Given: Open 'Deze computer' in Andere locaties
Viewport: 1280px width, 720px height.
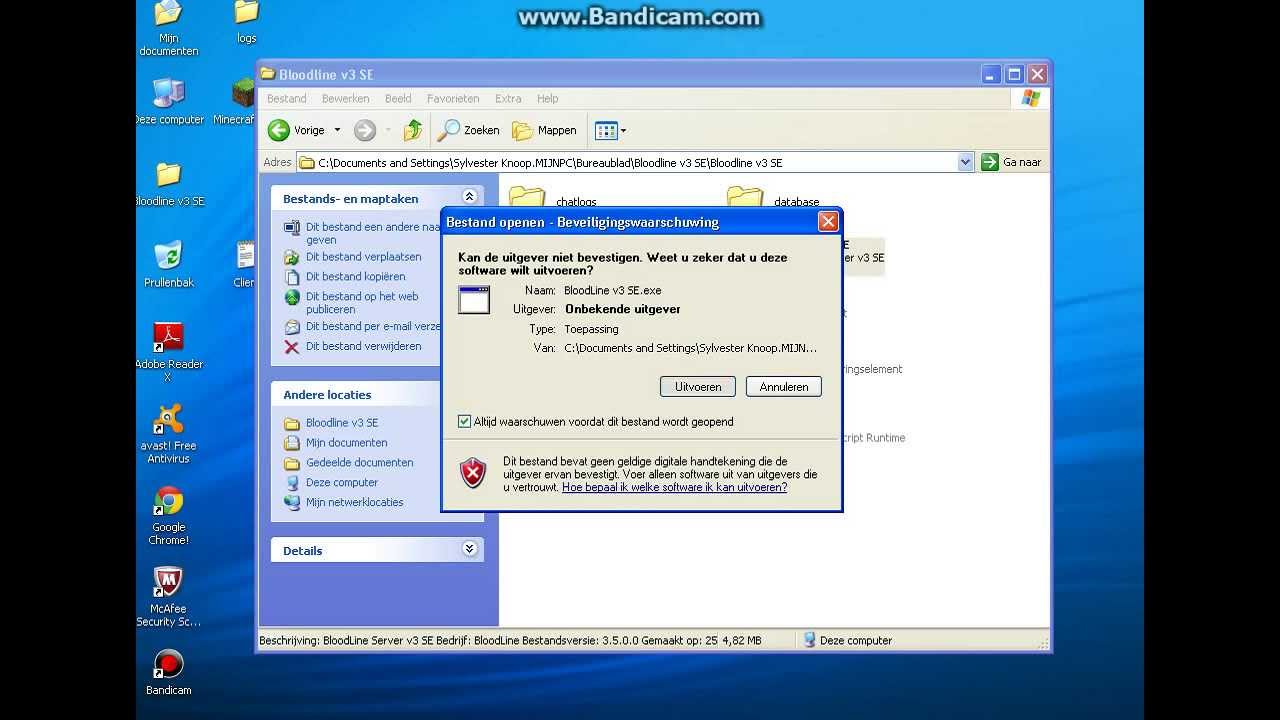Looking at the screenshot, I should pyautogui.click(x=342, y=483).
